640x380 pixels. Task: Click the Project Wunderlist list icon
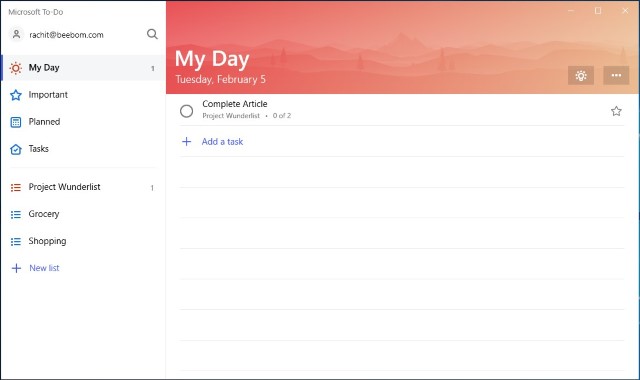point(16,187)
